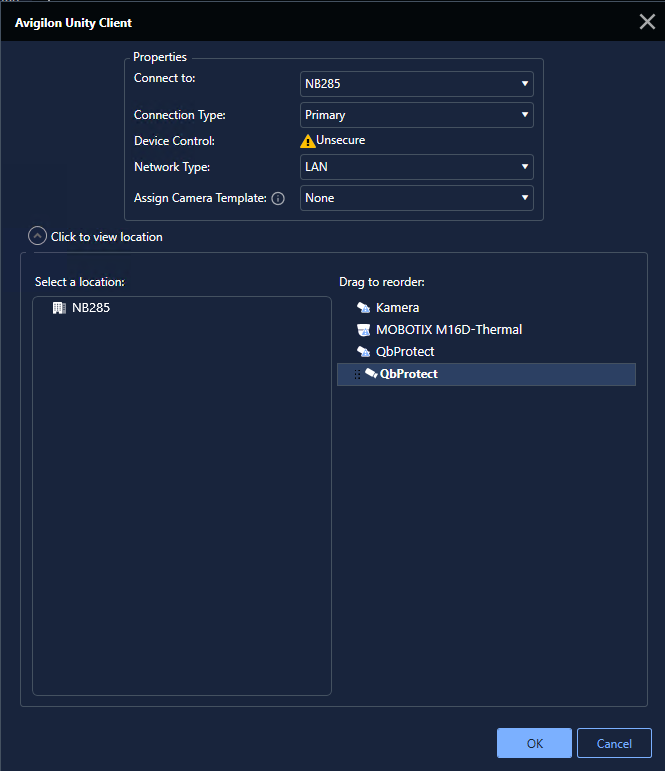Click the camera icon of the unhighlighted QbProtect
The width and height of the screenshot is (665, 771).
point(364,352)
